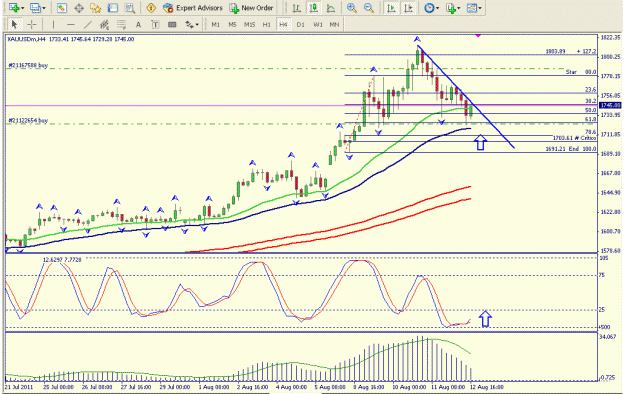Click the 'Star 00.0' Fibonacci label

tap(581, 72)
